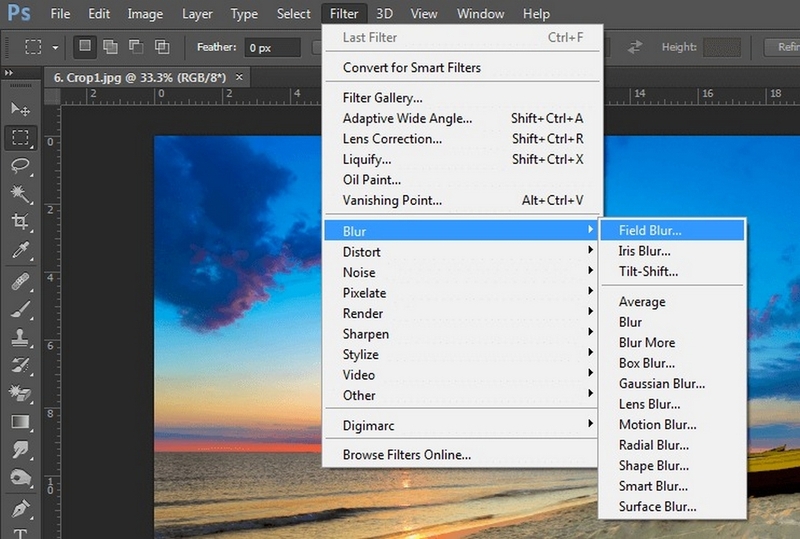
Task: Expand the Video submenu
Action: tap(461, 374)
